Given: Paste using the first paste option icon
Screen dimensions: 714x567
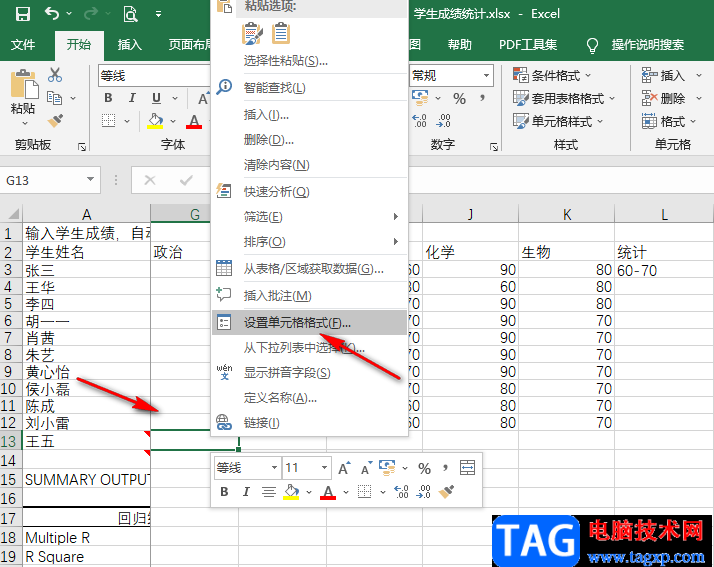Looking at the screenshot, I should click(252, 34).
